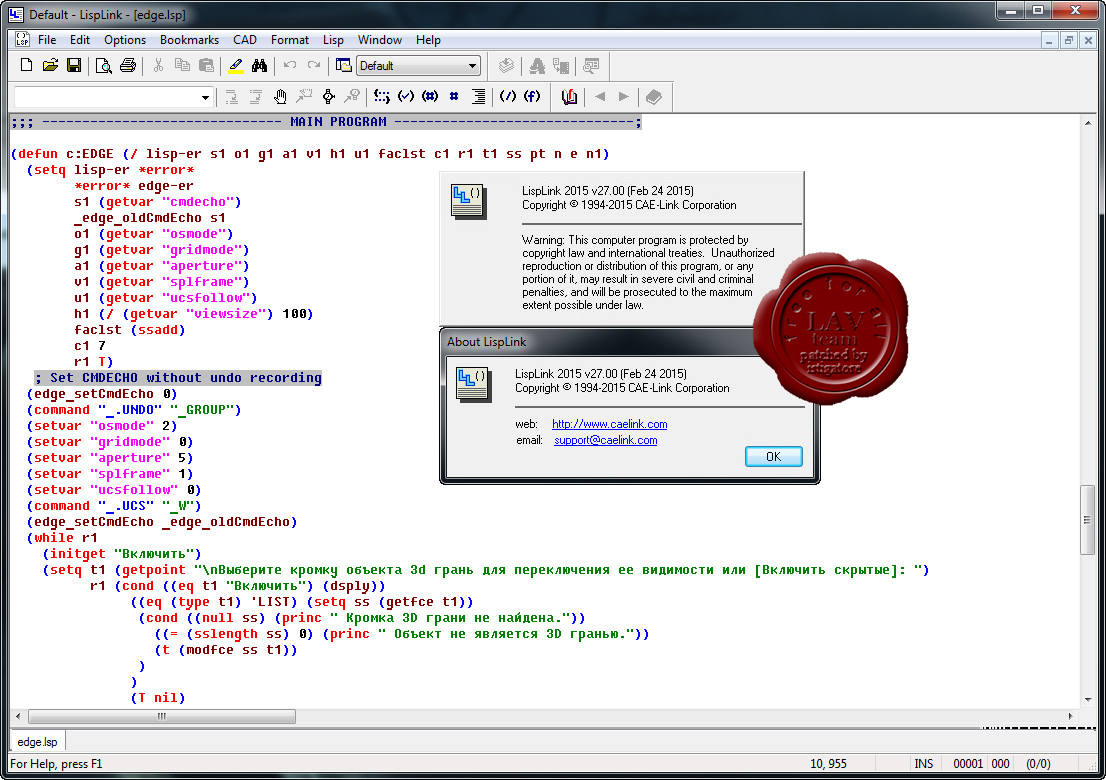The image size is (1106, 780).
Task: Create a new file from toolbar
Action: tap(26, 66)
